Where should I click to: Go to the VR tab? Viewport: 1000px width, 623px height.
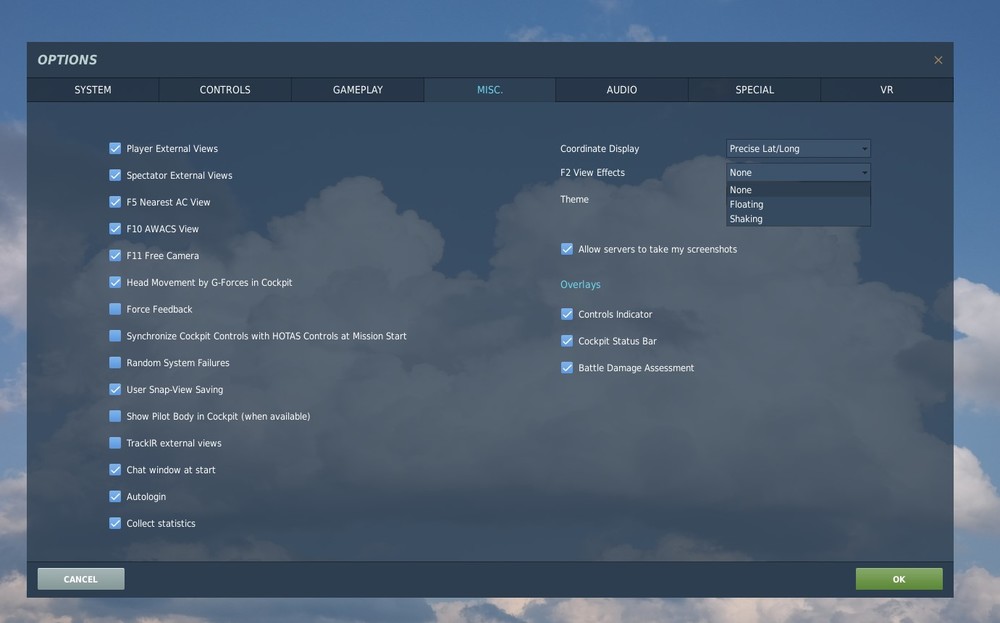tap(886, 90)
